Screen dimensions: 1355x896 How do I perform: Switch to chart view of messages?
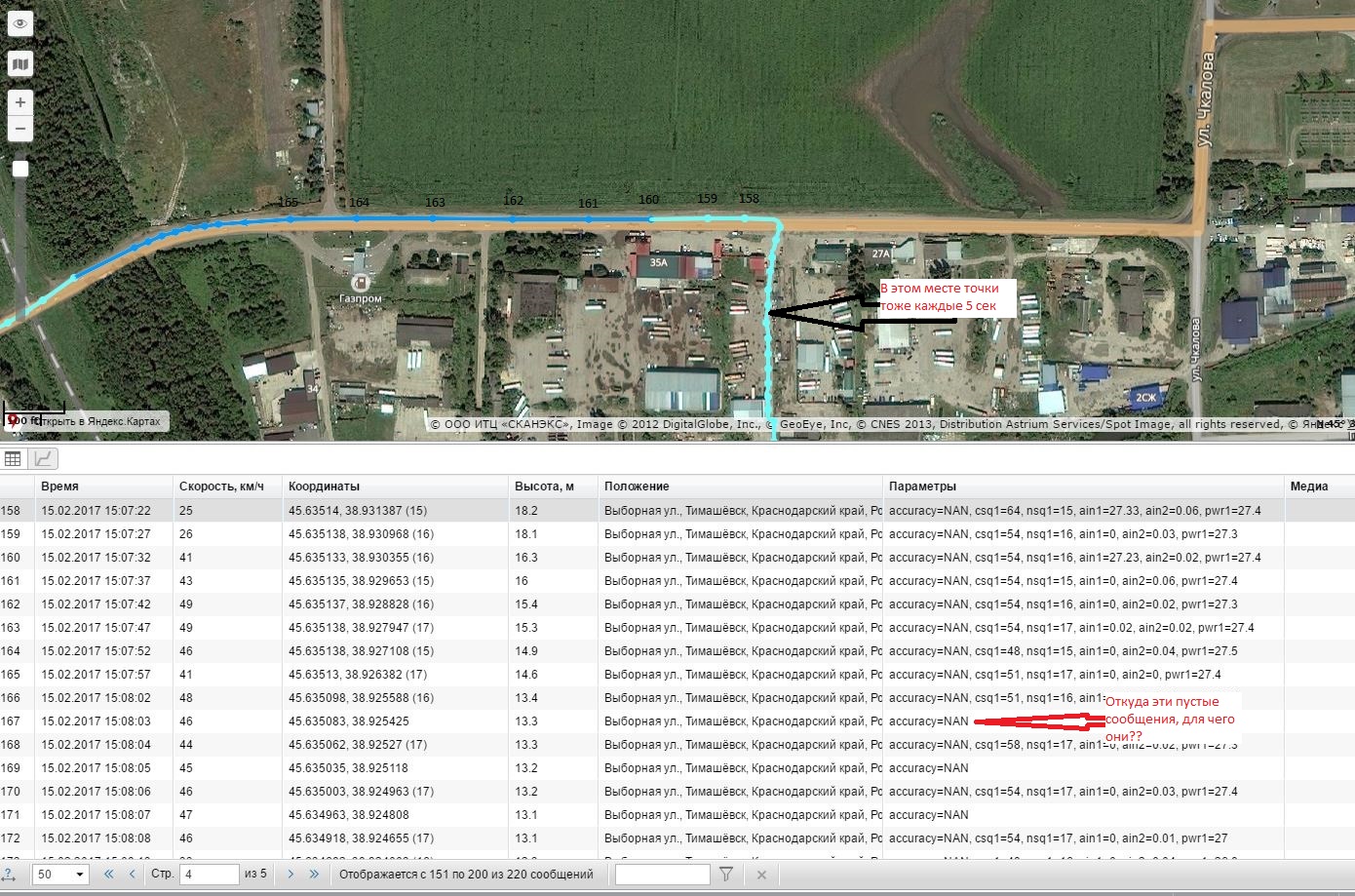click(43, 459)
